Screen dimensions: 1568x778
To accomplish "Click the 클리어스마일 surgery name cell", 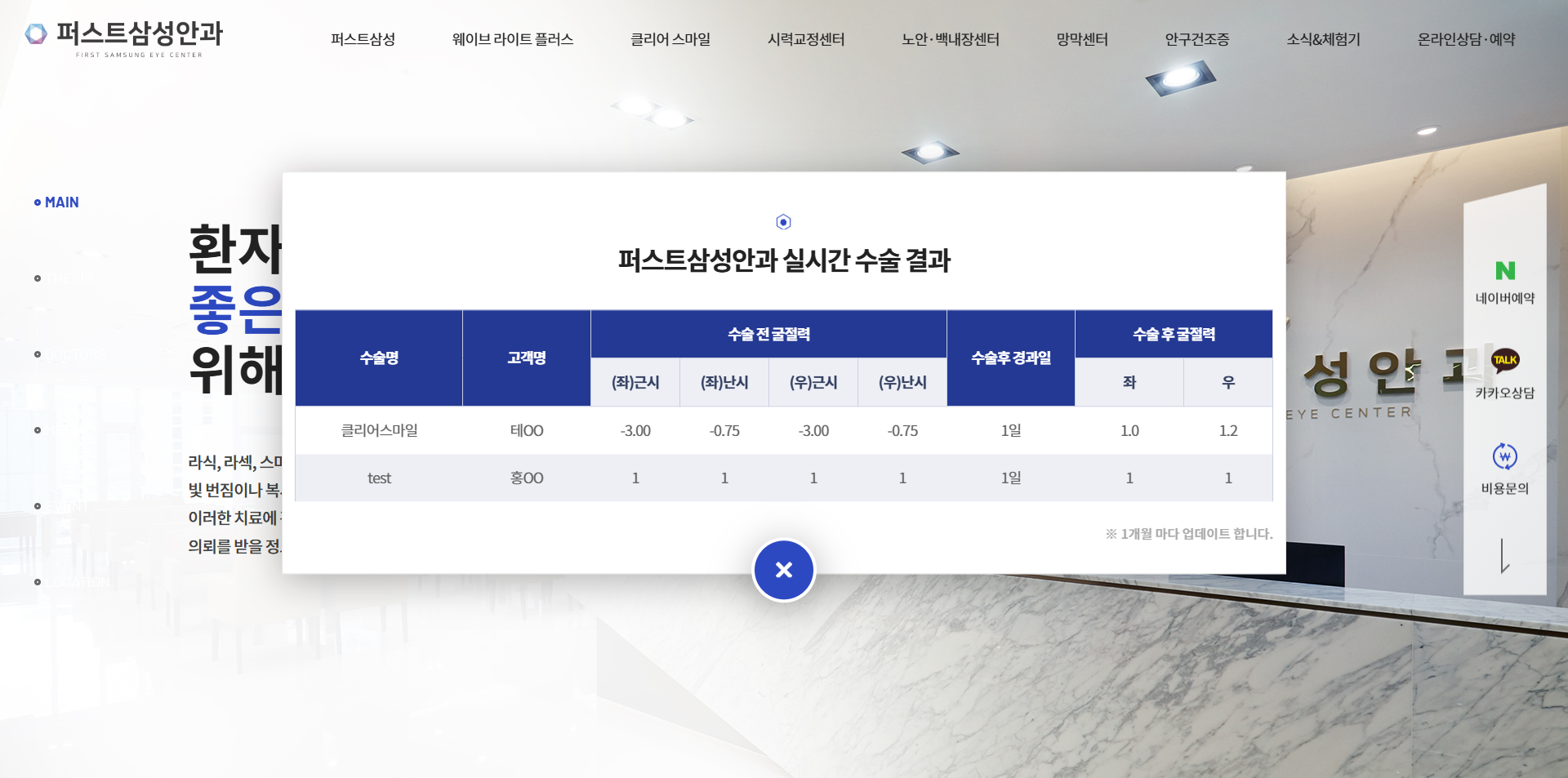I will tap(379, 430).
